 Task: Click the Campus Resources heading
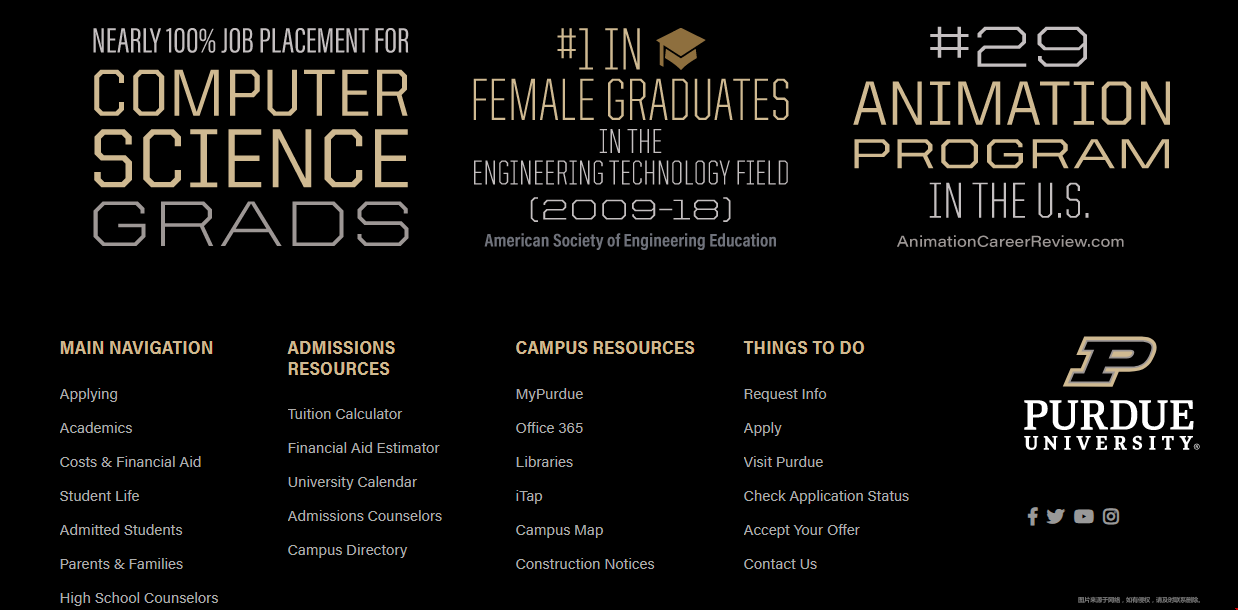605,348
